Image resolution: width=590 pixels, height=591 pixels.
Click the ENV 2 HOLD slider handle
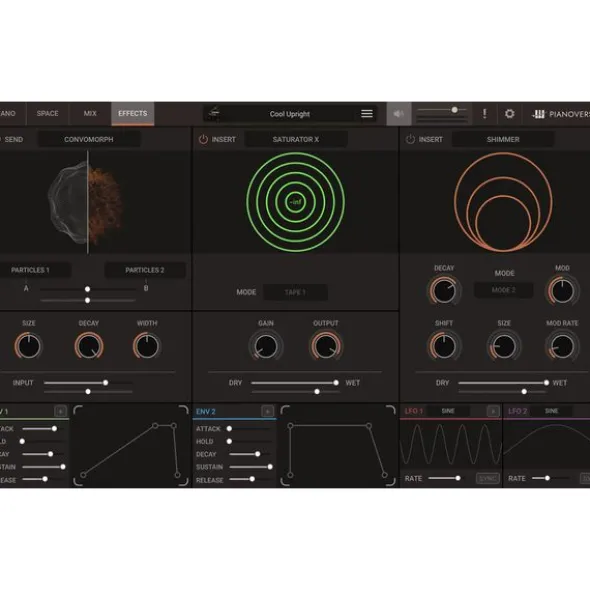click(229, 441)
